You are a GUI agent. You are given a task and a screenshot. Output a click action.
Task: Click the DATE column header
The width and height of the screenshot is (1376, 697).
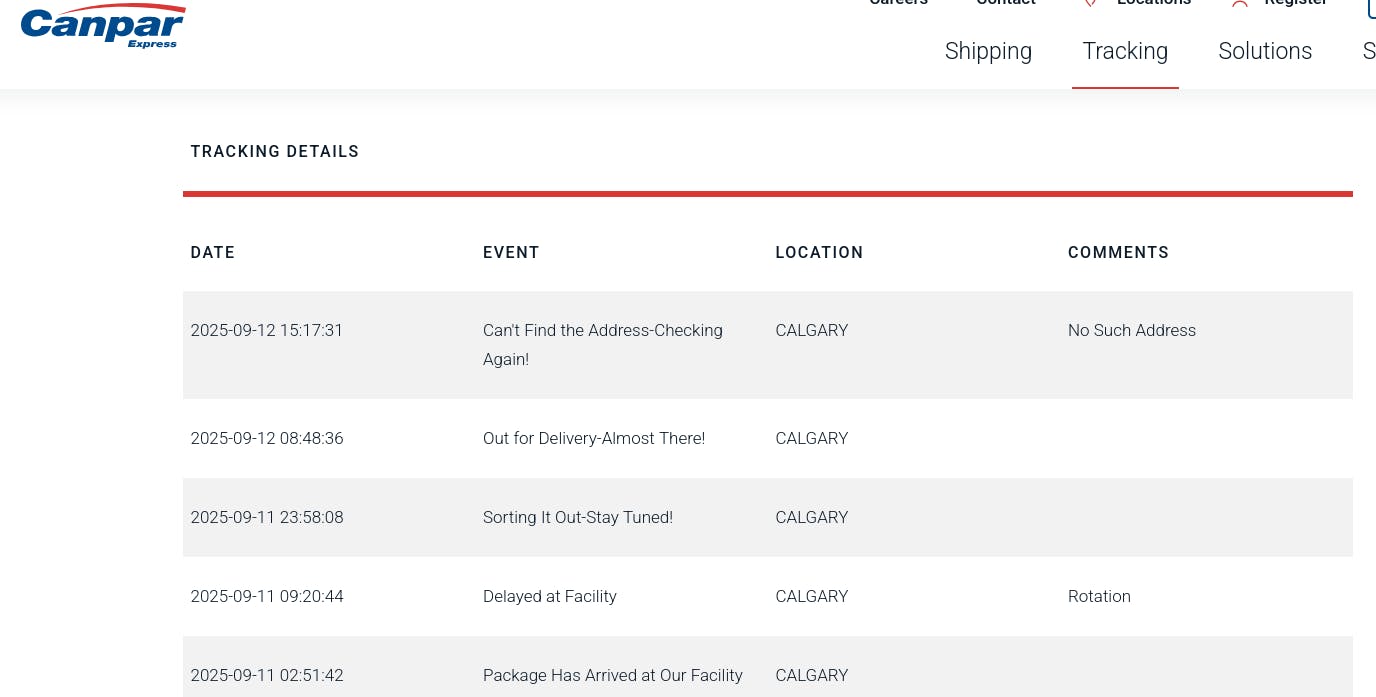213,253
